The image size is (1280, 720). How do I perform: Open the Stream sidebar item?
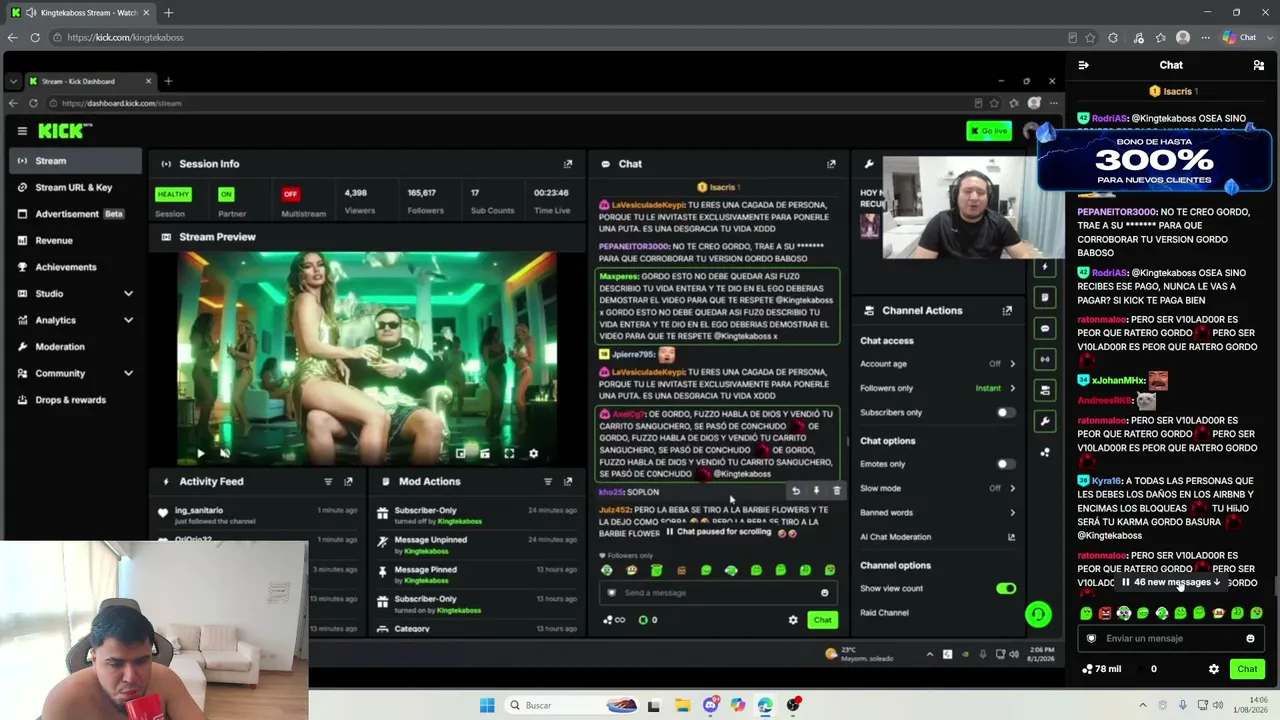(76, 161)
